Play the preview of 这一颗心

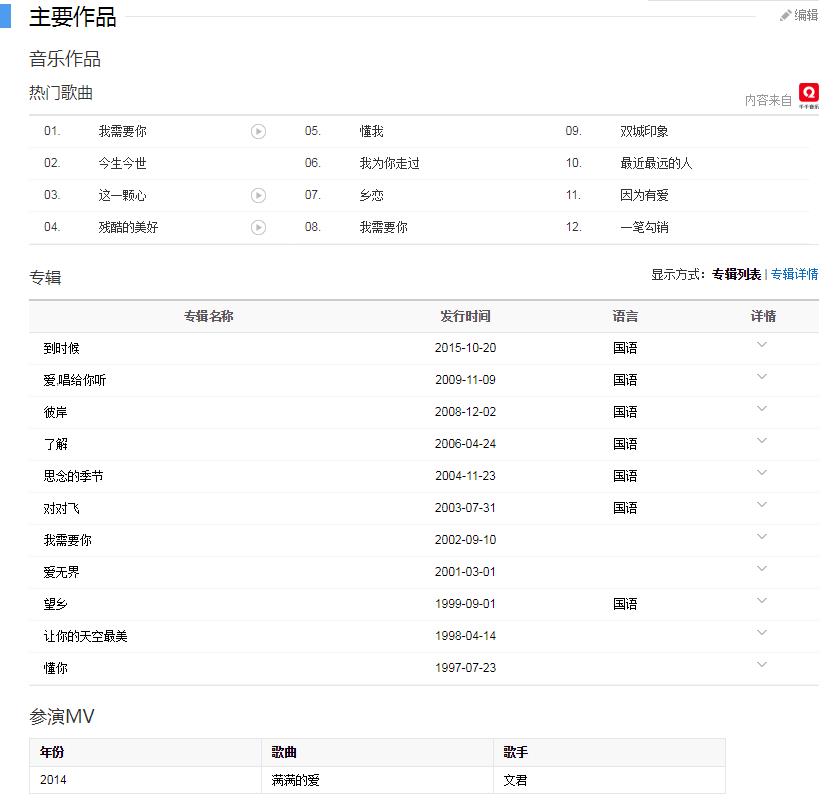coord(256,195)
